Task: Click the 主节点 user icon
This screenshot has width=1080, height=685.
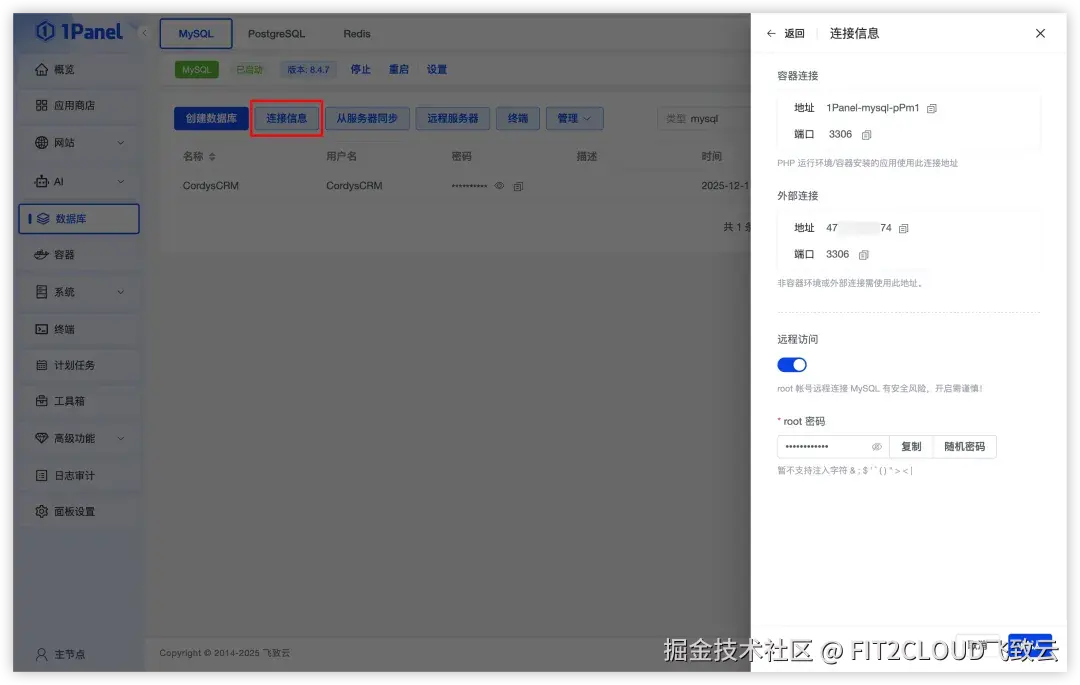Action: pos(41,654)
